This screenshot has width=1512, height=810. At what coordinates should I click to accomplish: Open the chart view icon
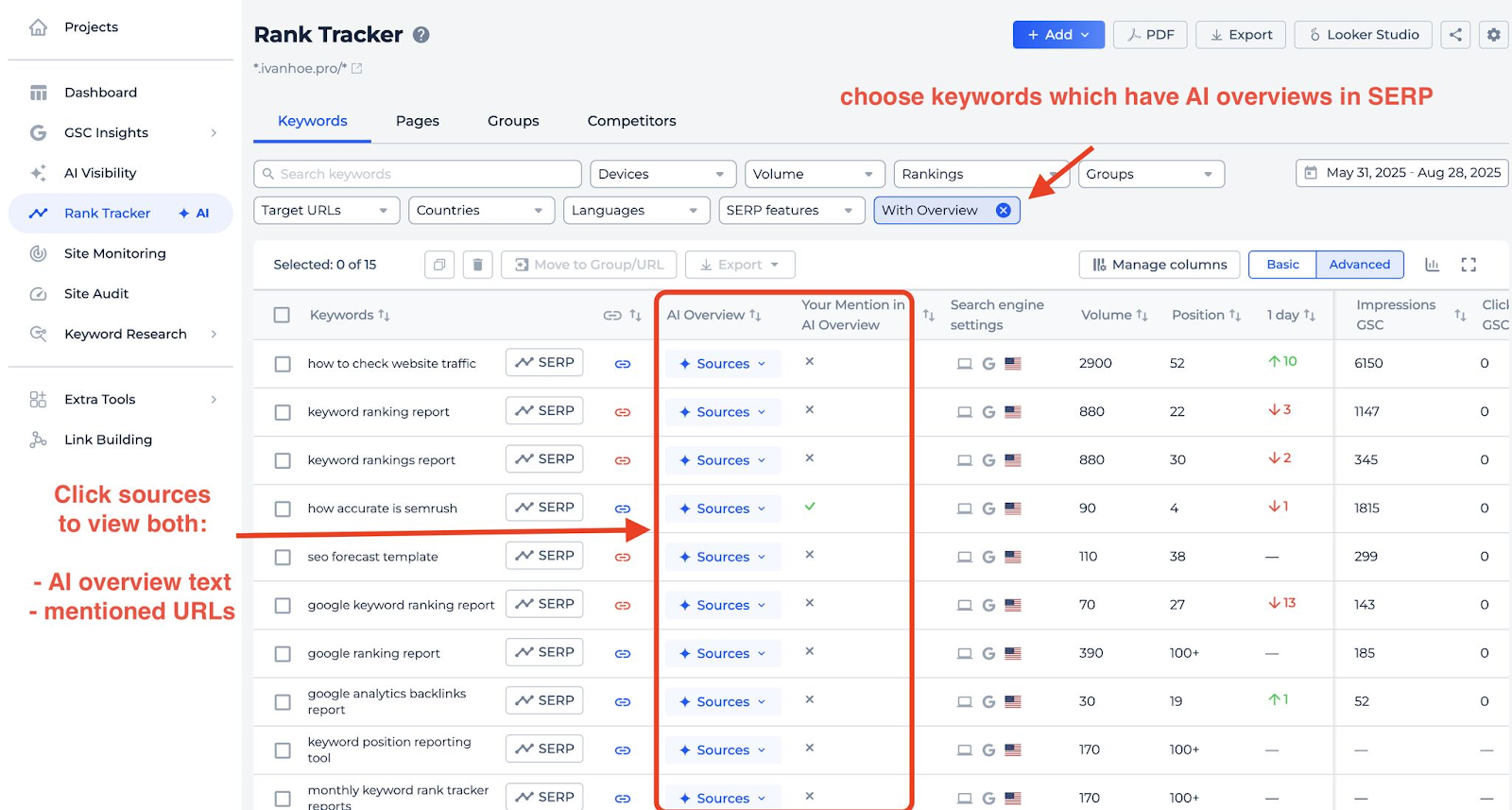(x=1432, y=265)
